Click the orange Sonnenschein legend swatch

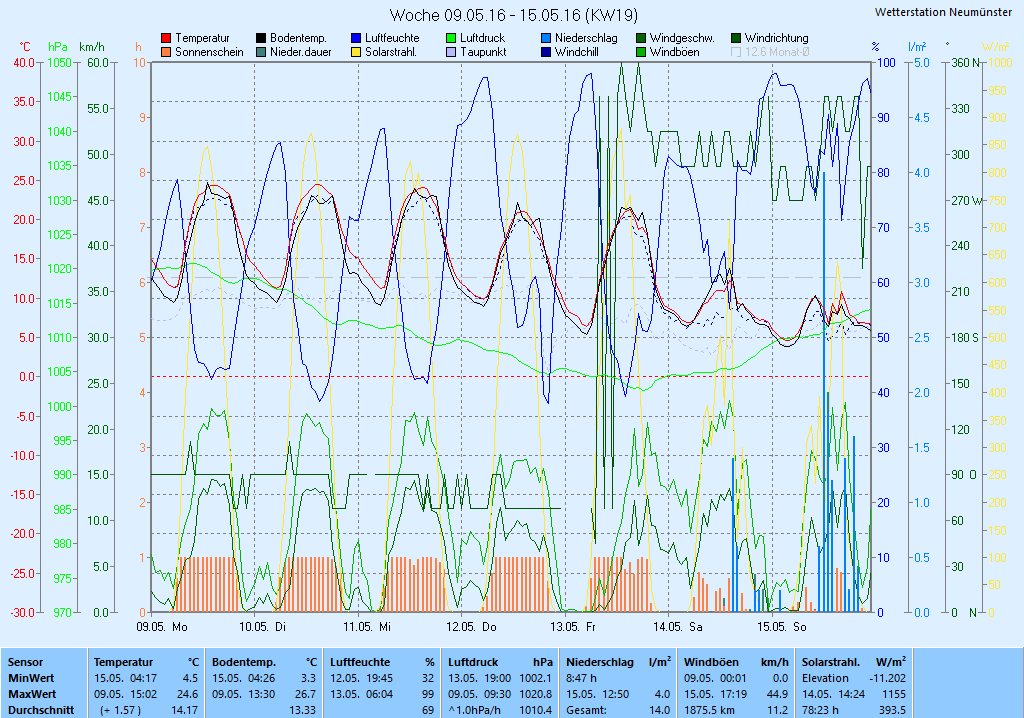click(x=166, y=52)
